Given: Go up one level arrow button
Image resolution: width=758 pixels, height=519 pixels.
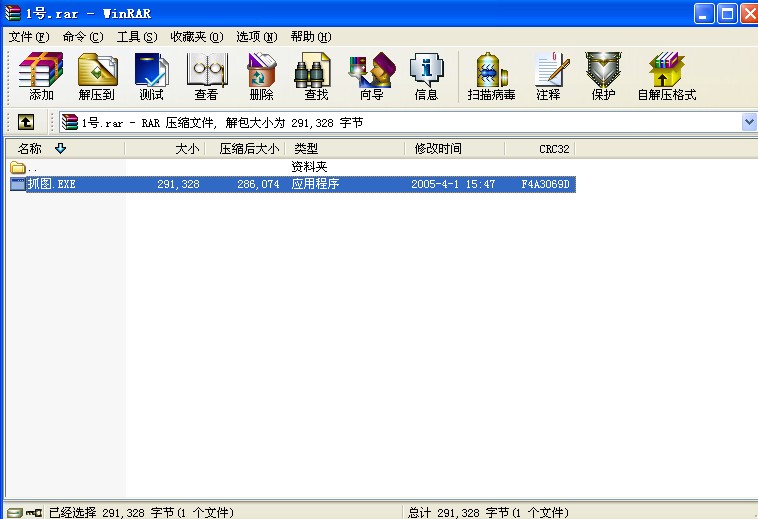Looking at the screenshot, I should [26, 122].
